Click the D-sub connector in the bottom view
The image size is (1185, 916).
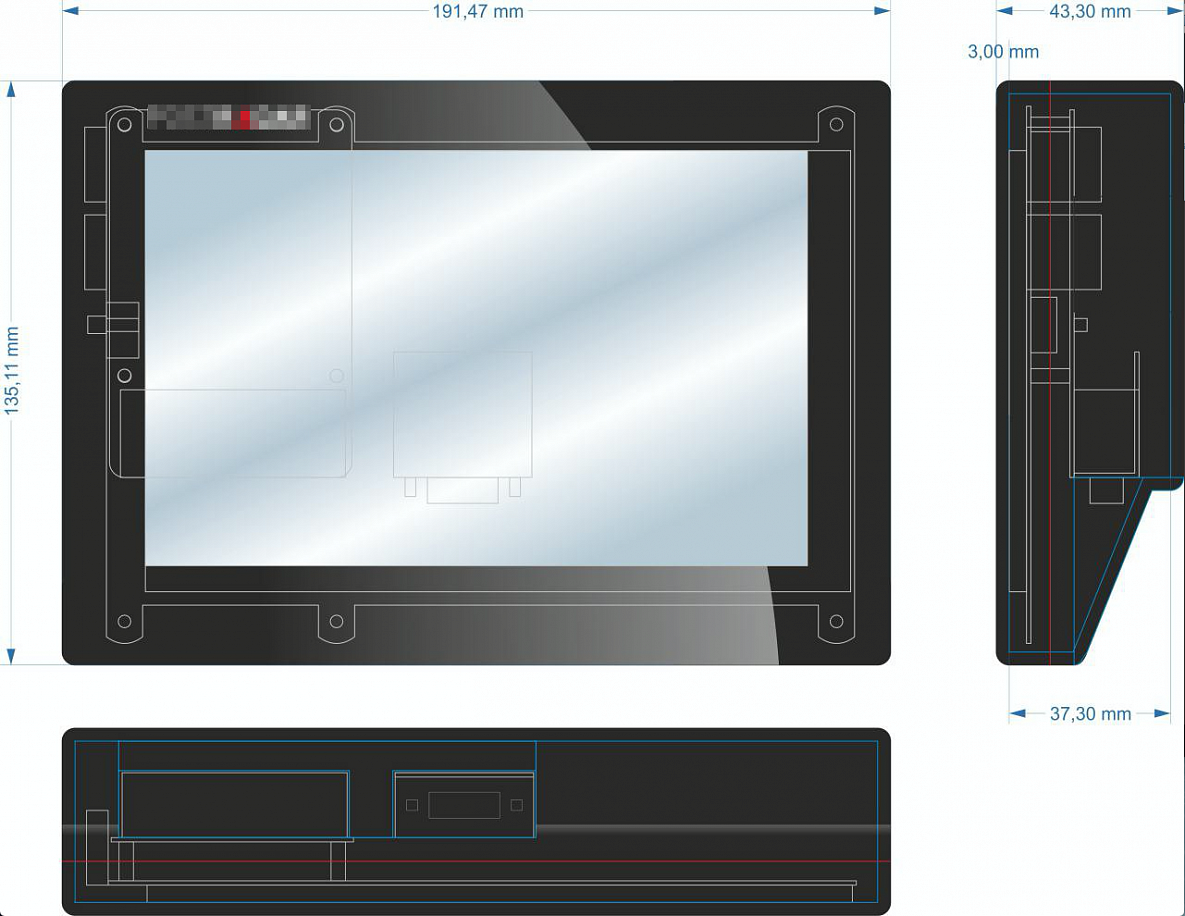[464, 805]
